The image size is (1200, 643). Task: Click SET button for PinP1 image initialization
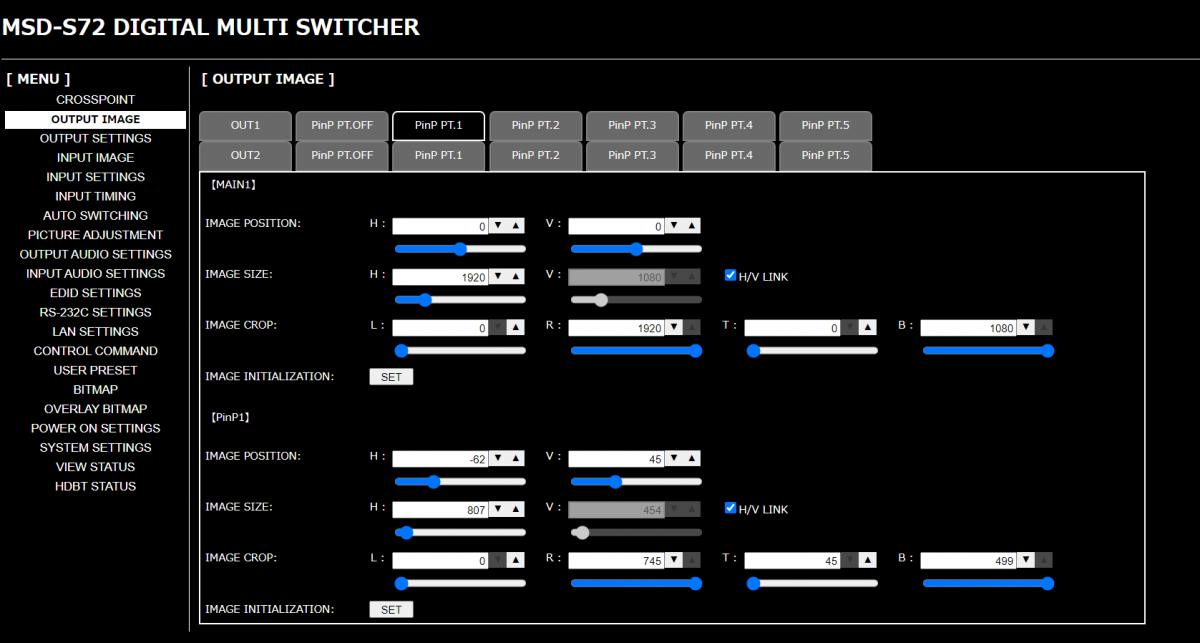[391, 609]
